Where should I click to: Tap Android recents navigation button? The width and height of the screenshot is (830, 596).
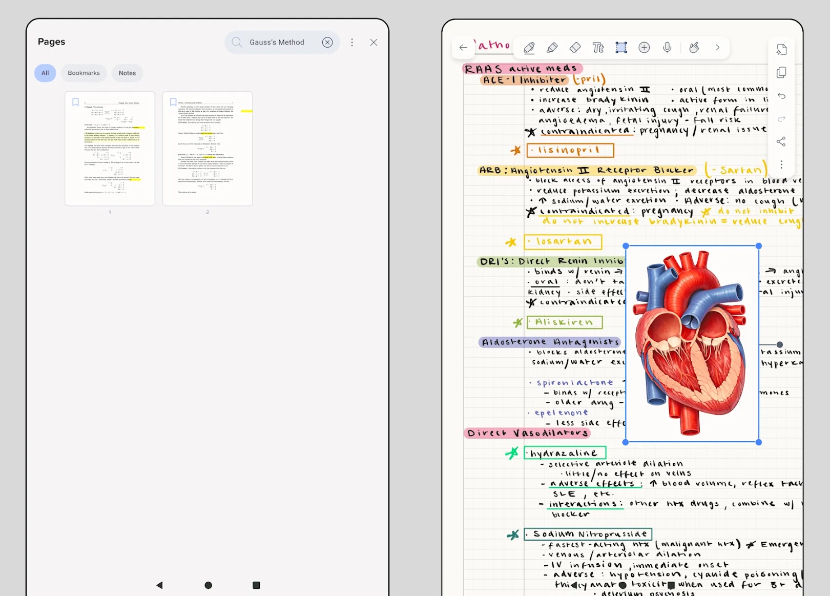tap(256, 585)
